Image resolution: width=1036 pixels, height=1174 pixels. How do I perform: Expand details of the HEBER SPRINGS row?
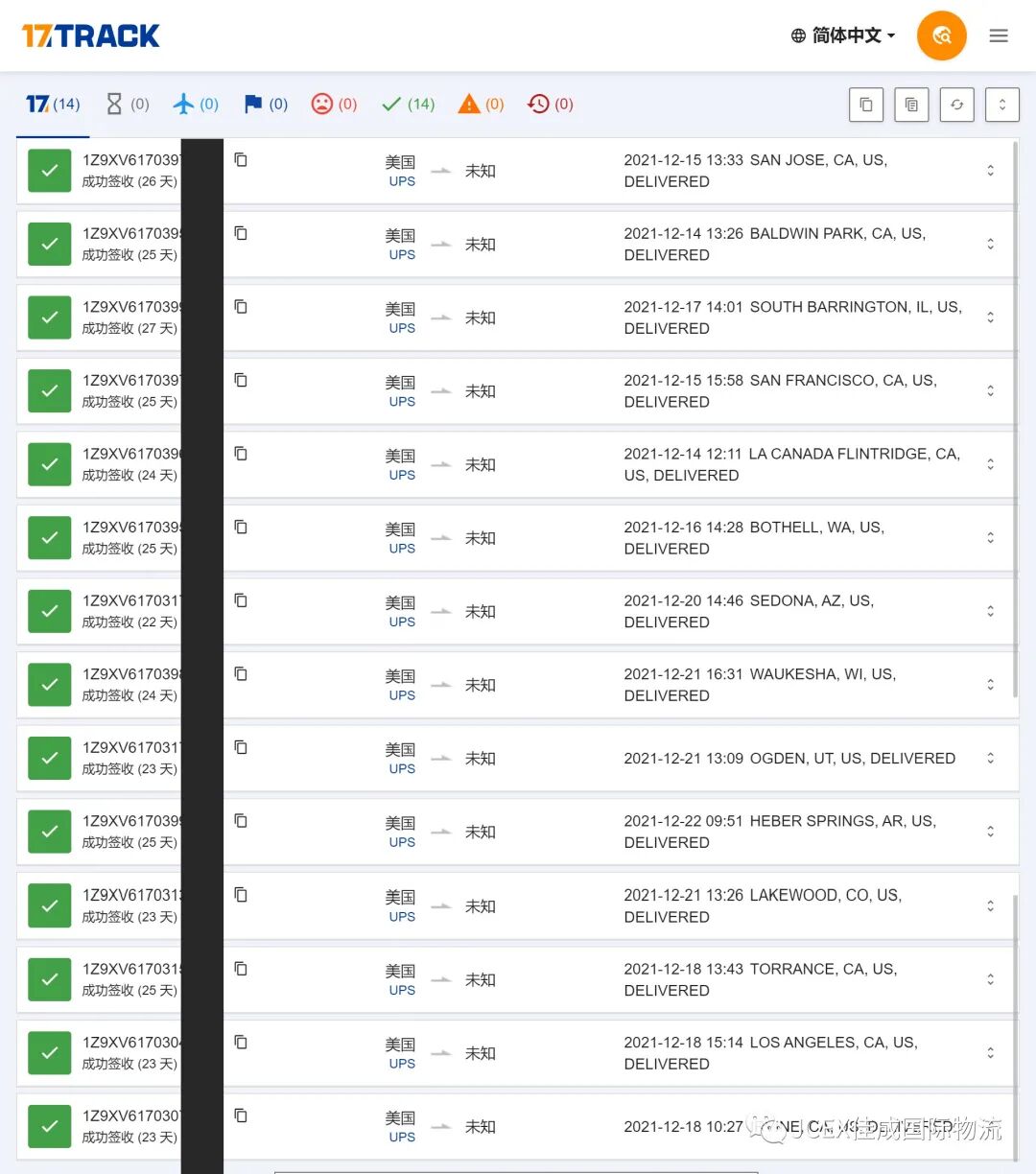(x=990, y=832)
